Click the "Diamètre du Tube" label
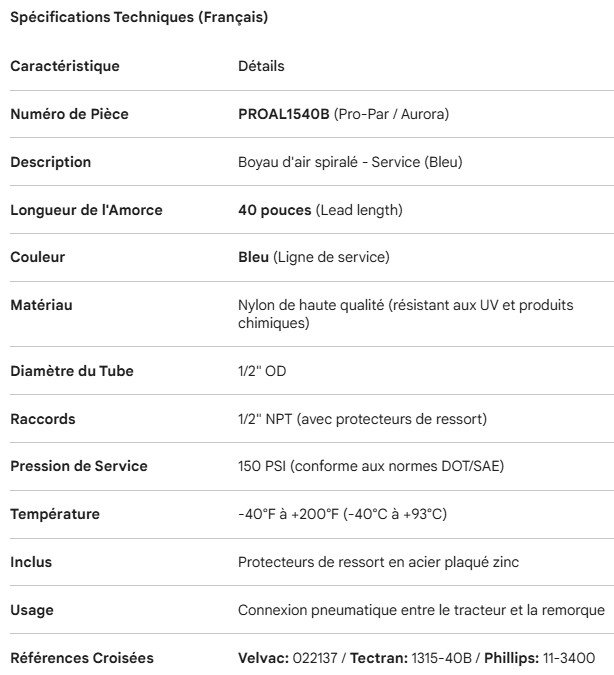 71,371
